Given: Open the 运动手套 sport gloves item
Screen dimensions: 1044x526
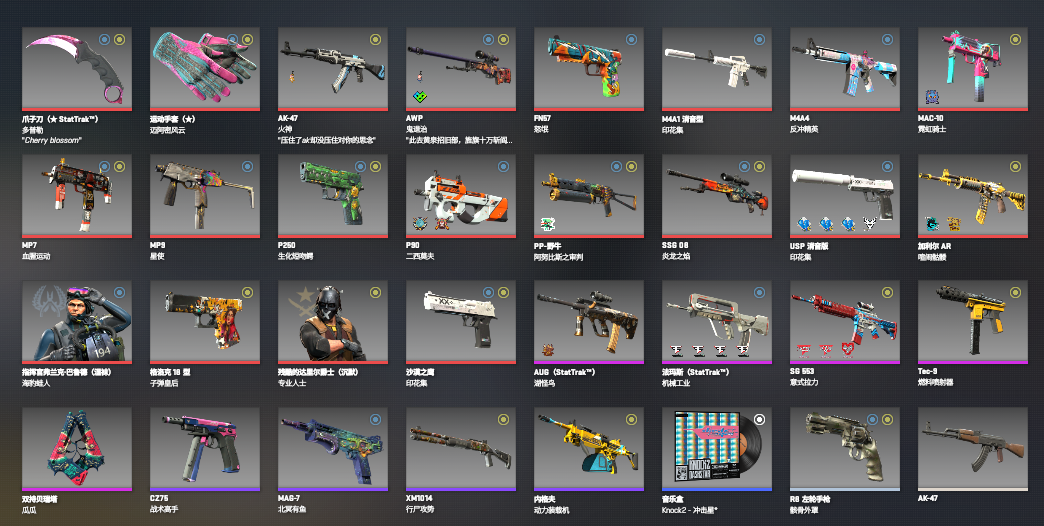Looking at the screenshot, I should pos(204,69).
